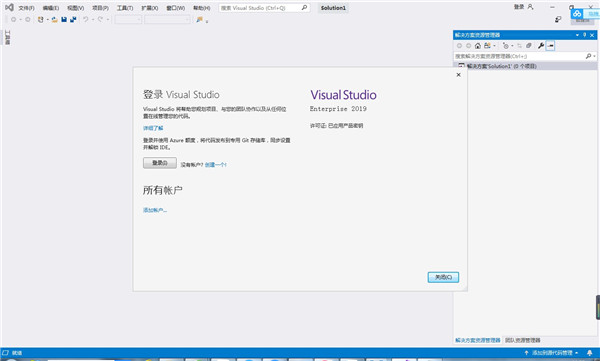Open Solution Explorer window options dropdown

coord(577,35)
